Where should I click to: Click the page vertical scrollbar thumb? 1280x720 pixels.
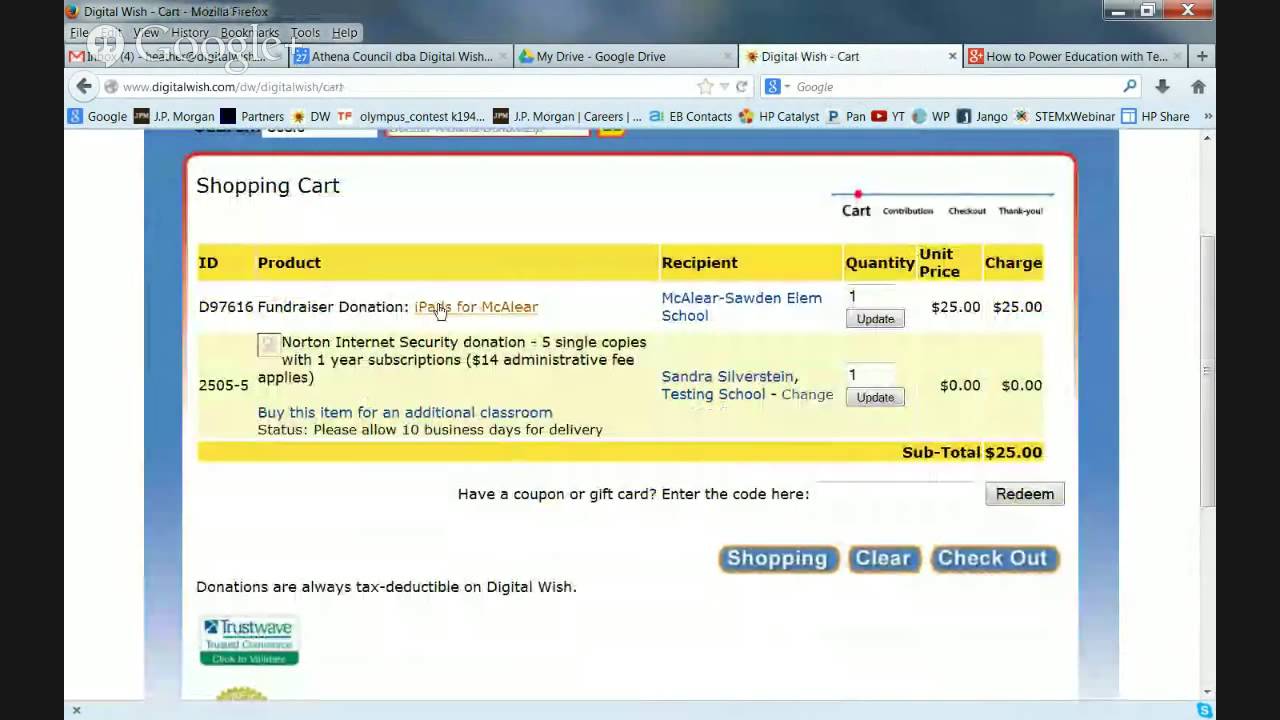(x=1208, y=370)
